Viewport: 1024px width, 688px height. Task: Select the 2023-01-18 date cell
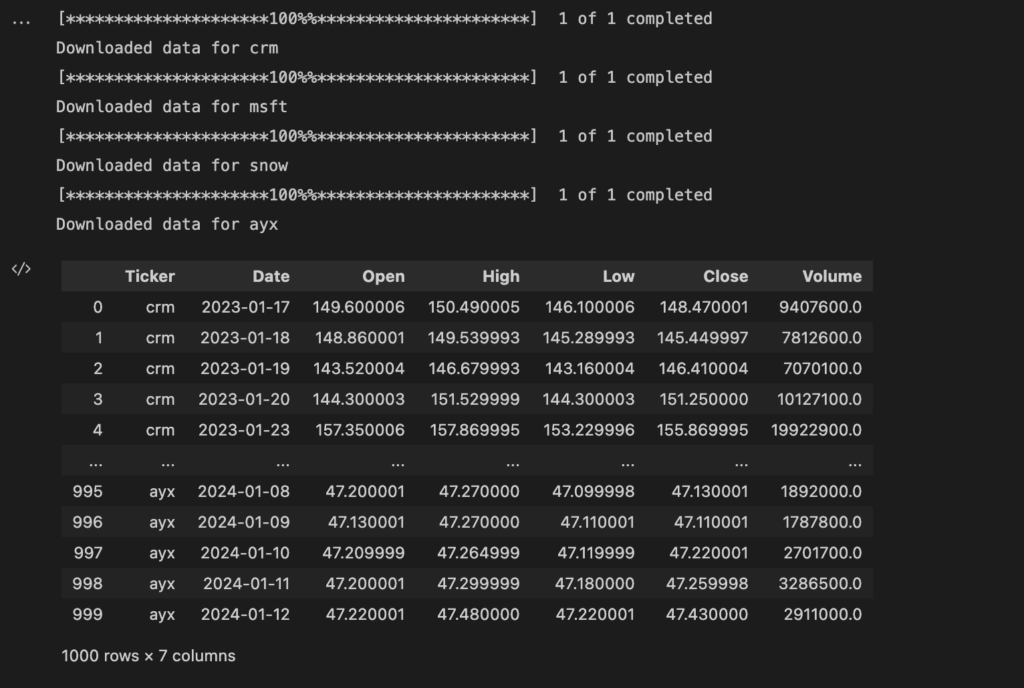245,338
